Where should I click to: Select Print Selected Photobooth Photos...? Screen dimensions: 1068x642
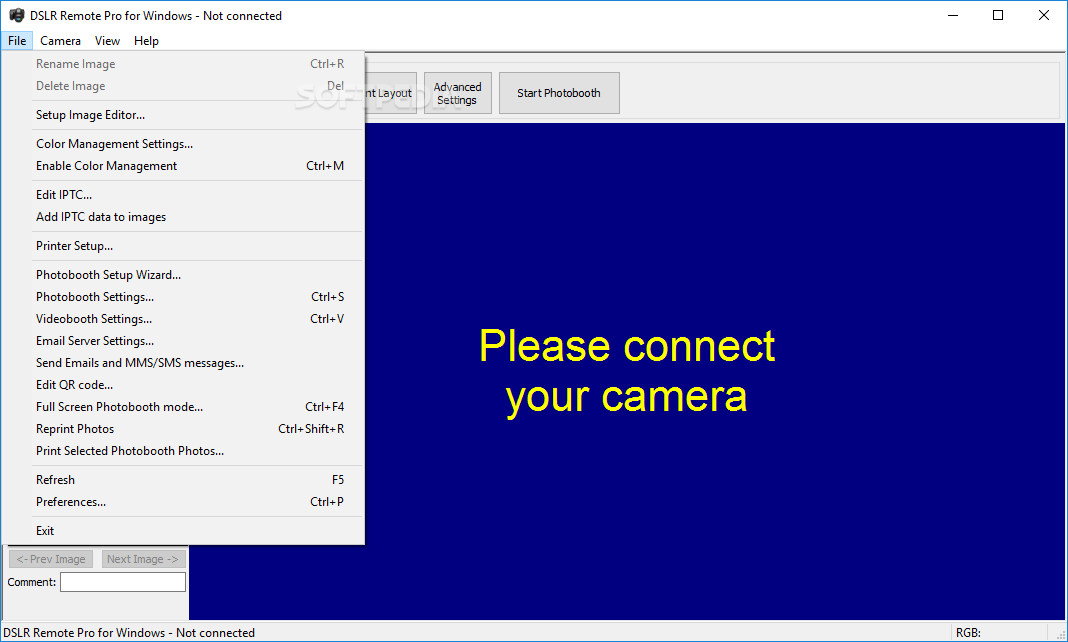pyautogui.click(x=183, y=451)
